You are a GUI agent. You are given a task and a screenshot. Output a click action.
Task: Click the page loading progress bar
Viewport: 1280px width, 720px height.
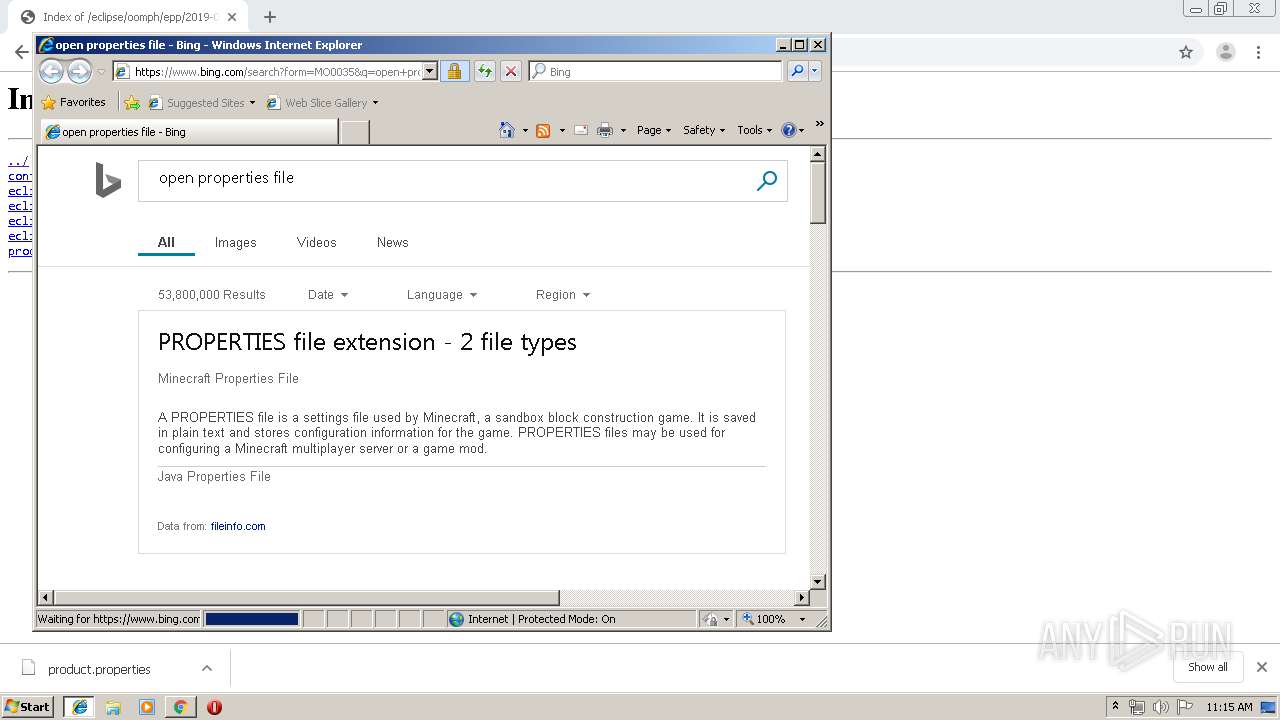251,619
